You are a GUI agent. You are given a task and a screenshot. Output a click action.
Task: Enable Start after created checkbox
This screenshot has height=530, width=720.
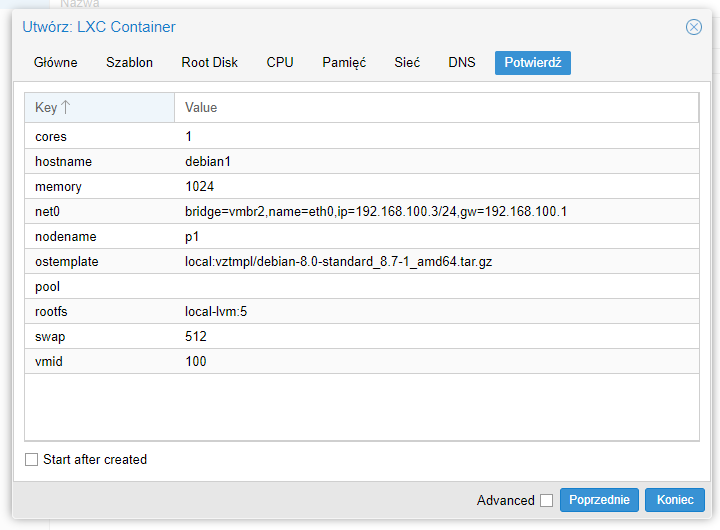(x=32, y=460)
